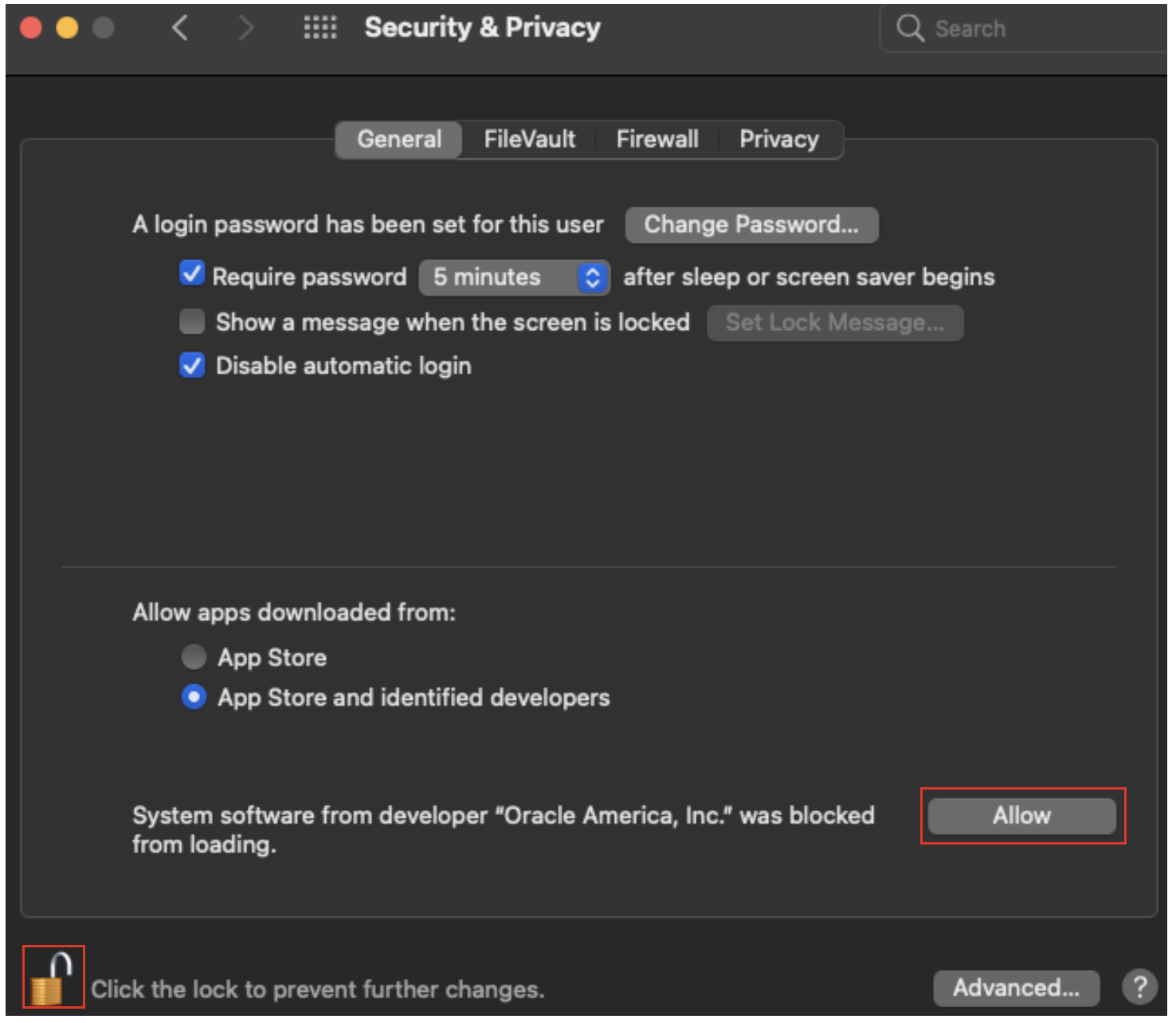Click the open padlock icon to lock settings
The image size is (1176, 1023).
click(52, 978)
